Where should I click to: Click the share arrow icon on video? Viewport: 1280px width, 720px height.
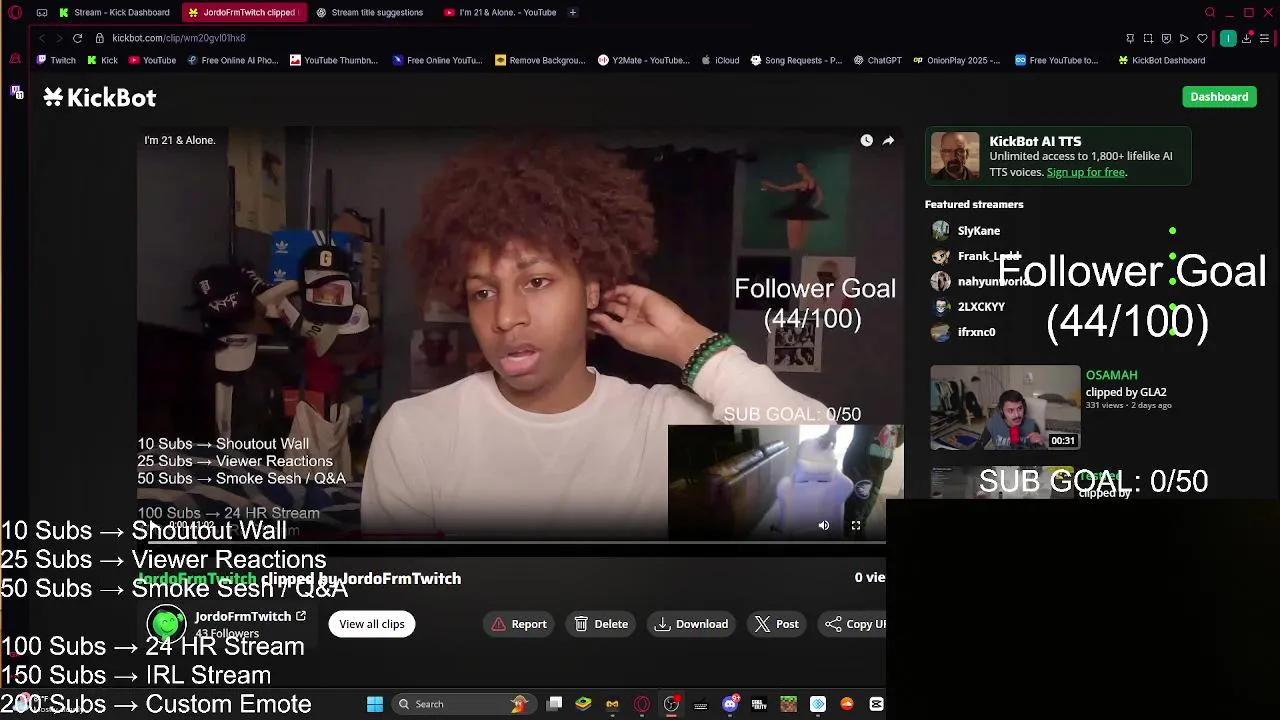click(x=888, y=141)
